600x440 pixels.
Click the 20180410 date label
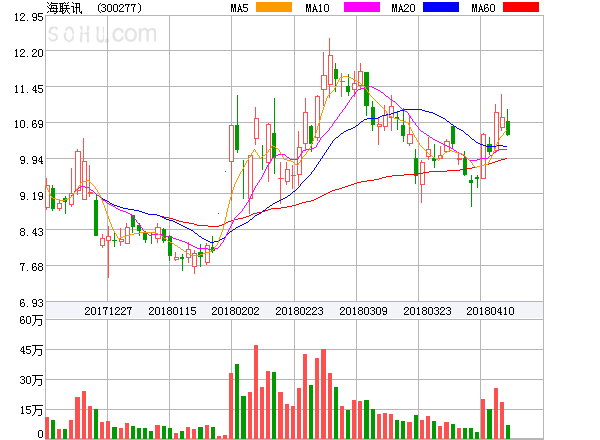[x=490, y=311]
